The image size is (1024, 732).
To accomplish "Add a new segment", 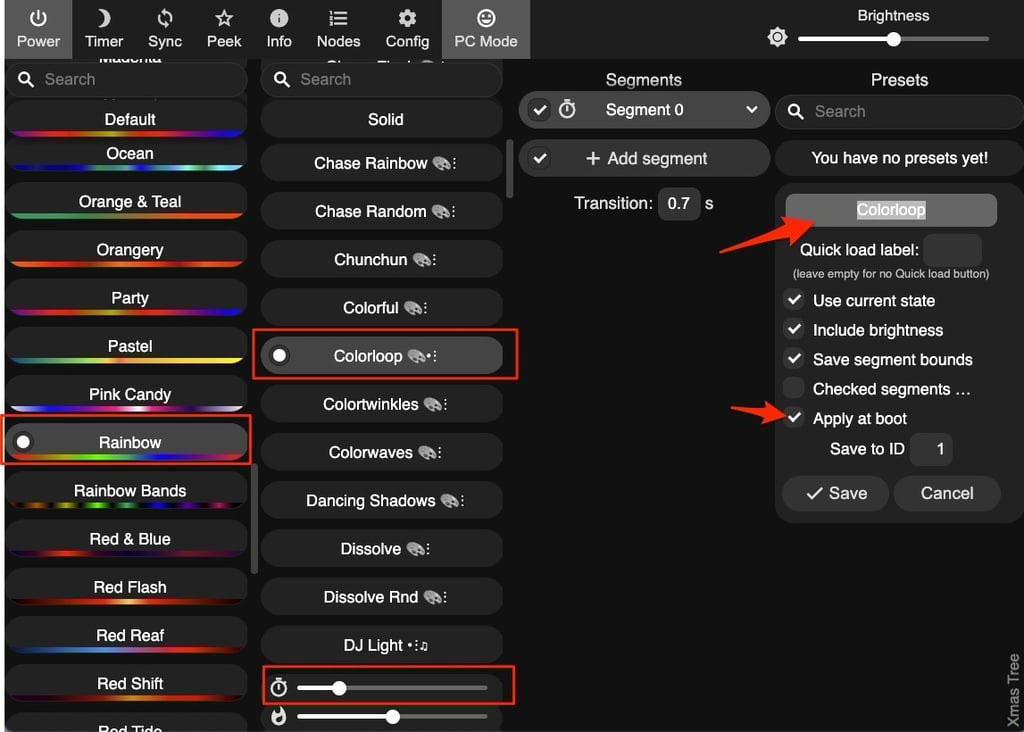I will [x=646, y=159].
